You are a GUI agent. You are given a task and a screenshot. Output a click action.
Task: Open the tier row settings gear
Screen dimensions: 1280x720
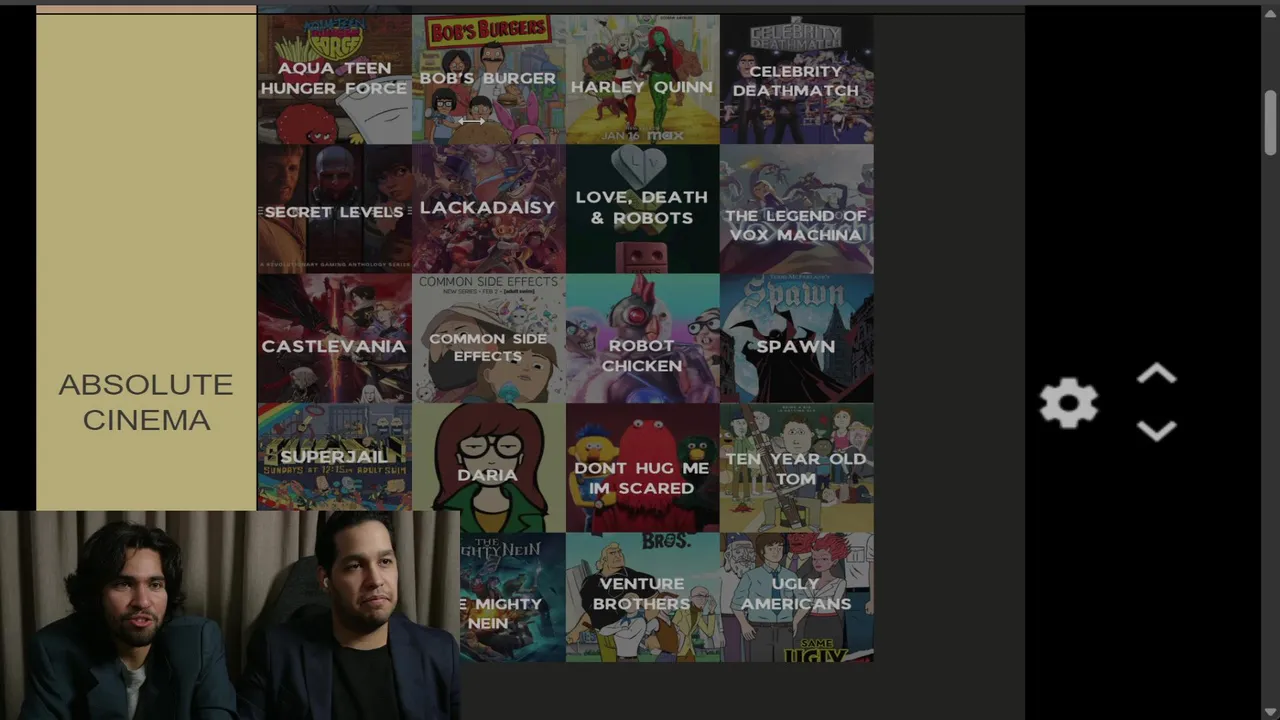[1068, 403]
